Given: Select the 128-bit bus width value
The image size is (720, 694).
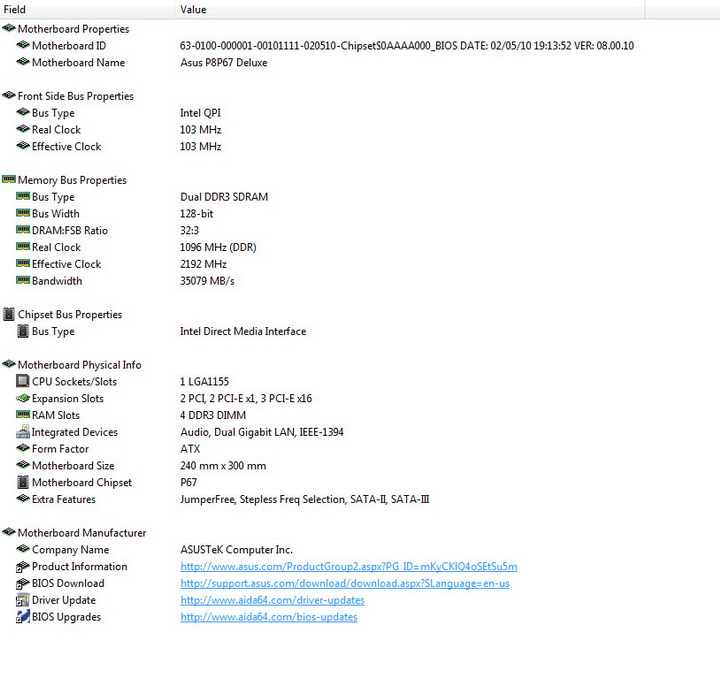Looking at the screenshot, I should pos(197,214).
